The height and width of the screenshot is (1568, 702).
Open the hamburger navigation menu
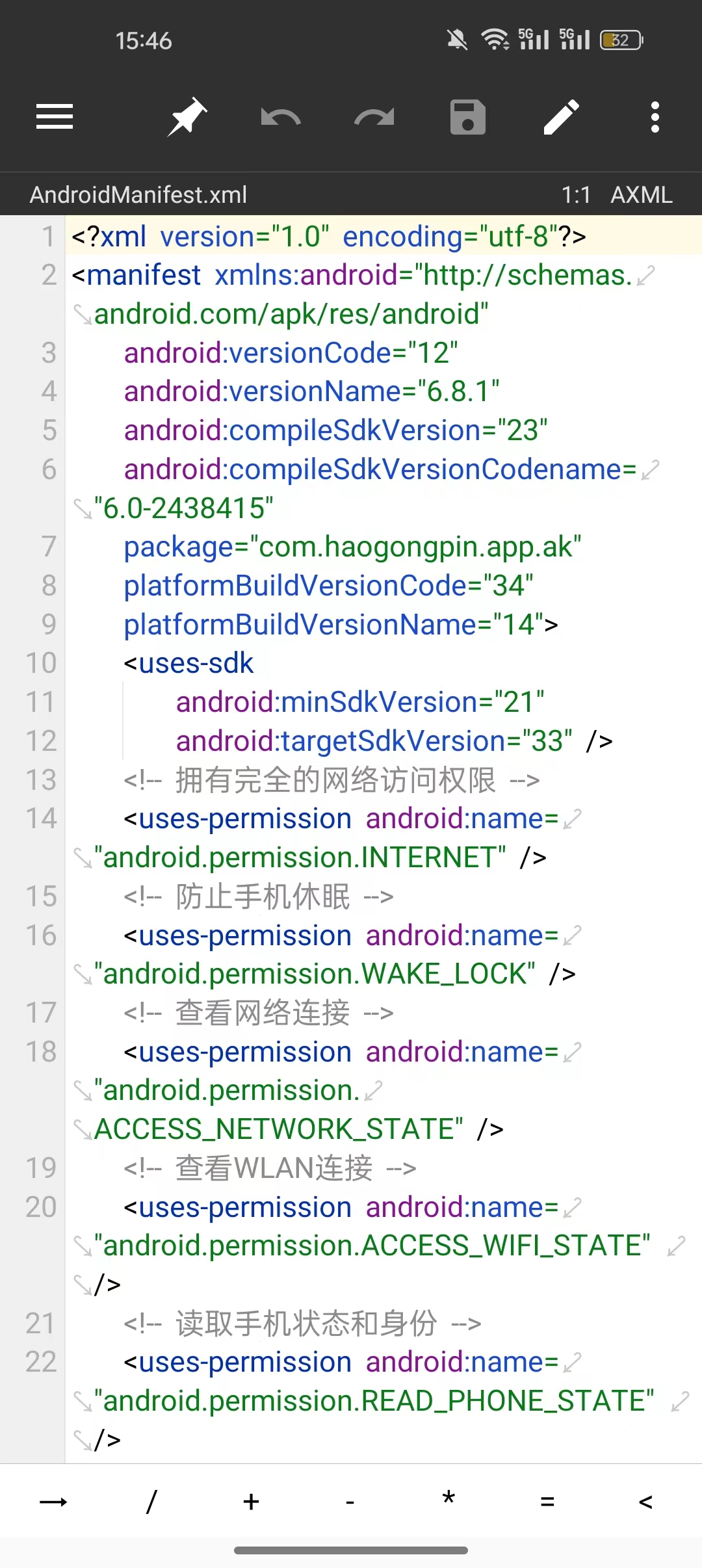(x=55, y=117)
